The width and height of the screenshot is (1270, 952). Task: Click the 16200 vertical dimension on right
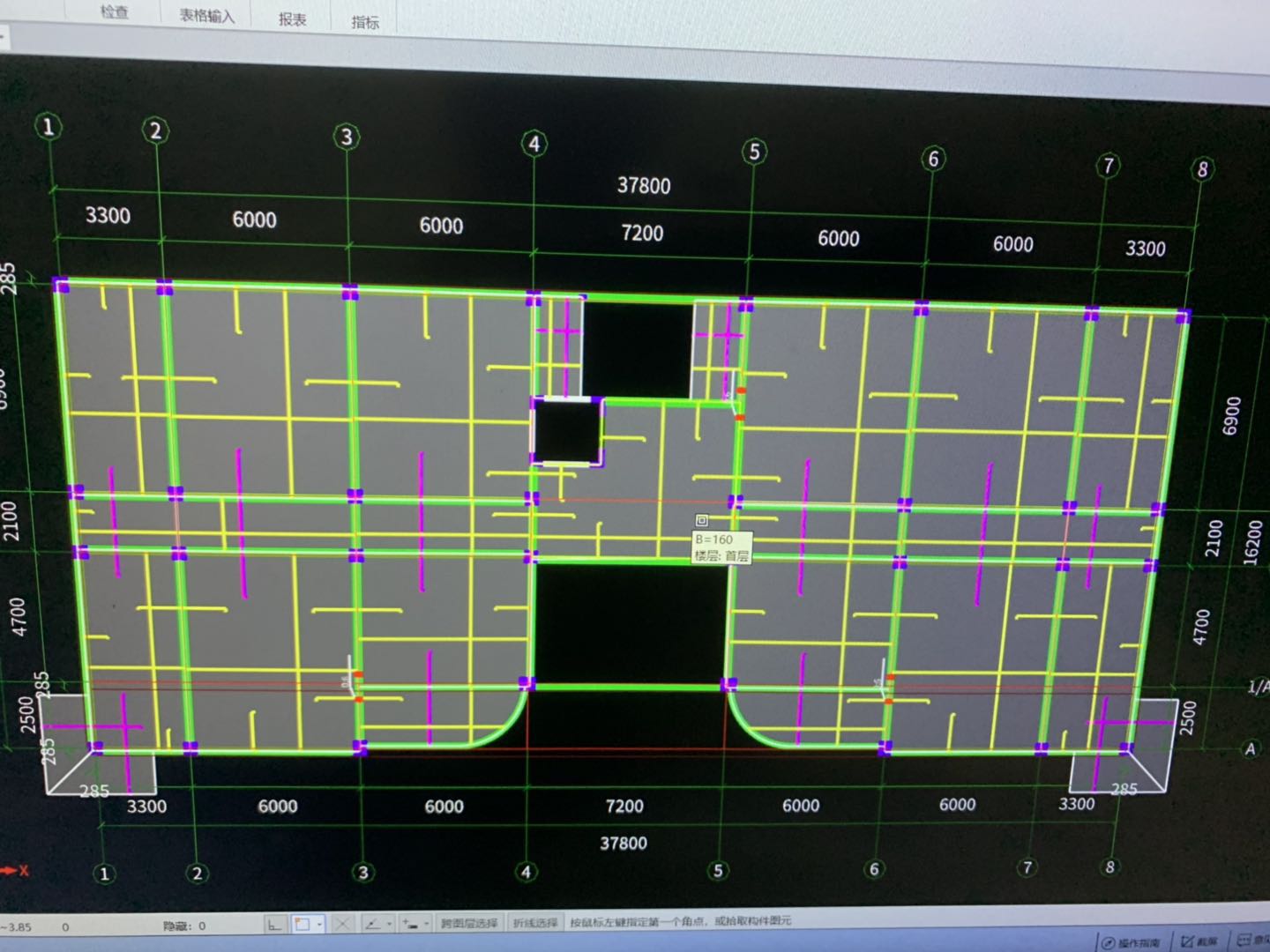point(1251,541)
